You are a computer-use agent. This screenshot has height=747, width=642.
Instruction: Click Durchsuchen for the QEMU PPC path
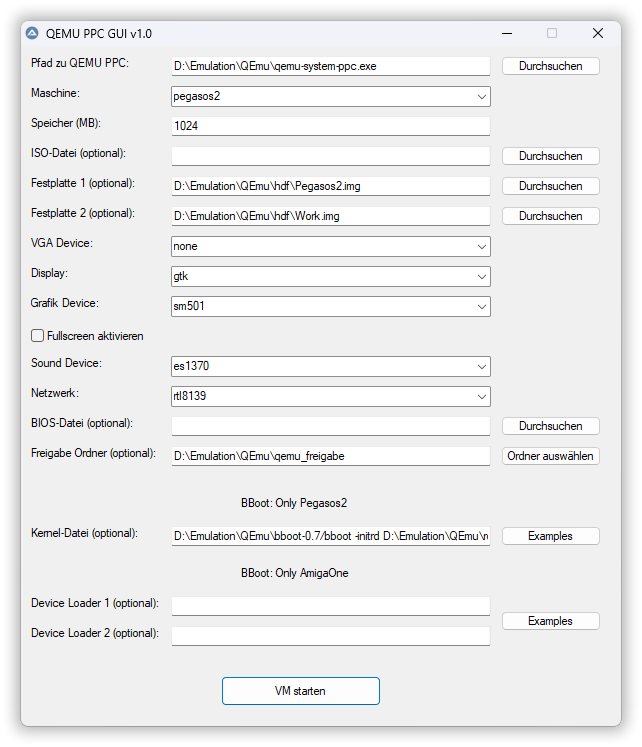click(x=550, y=66)
